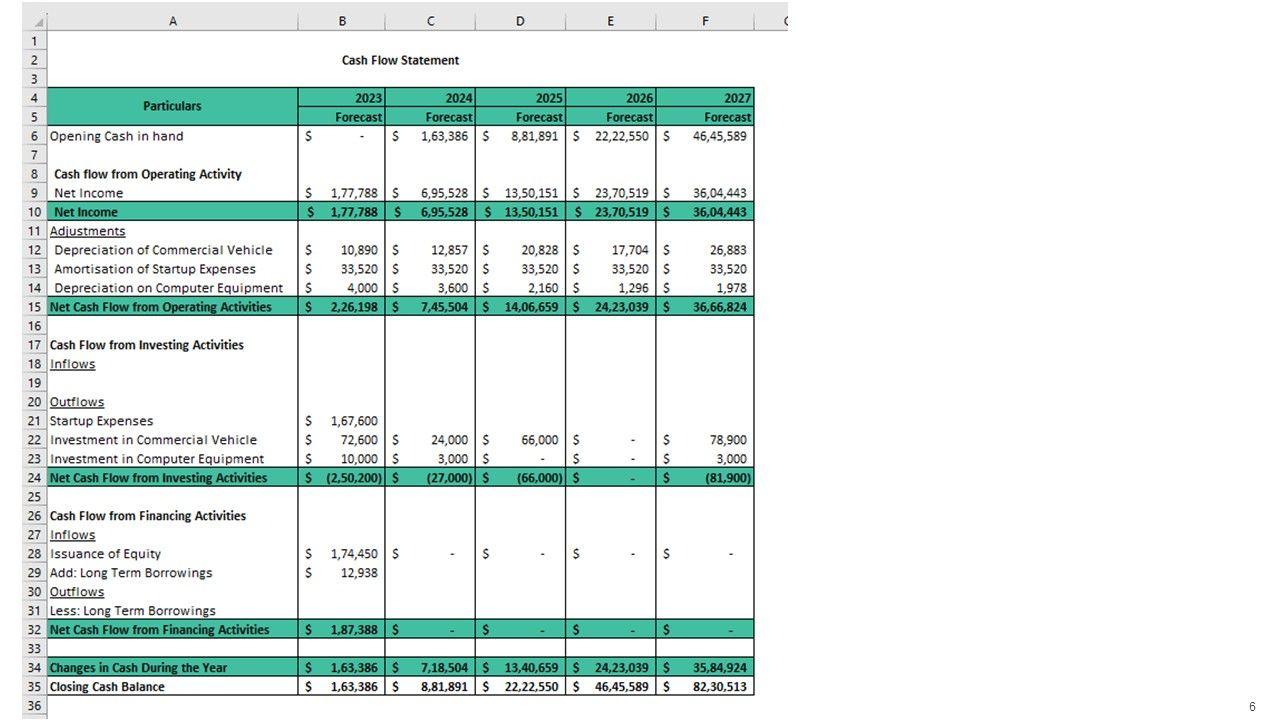Select 2026 Investment in Commercial Vehicle cell
Screen dimensions: 1280x720
611,440
